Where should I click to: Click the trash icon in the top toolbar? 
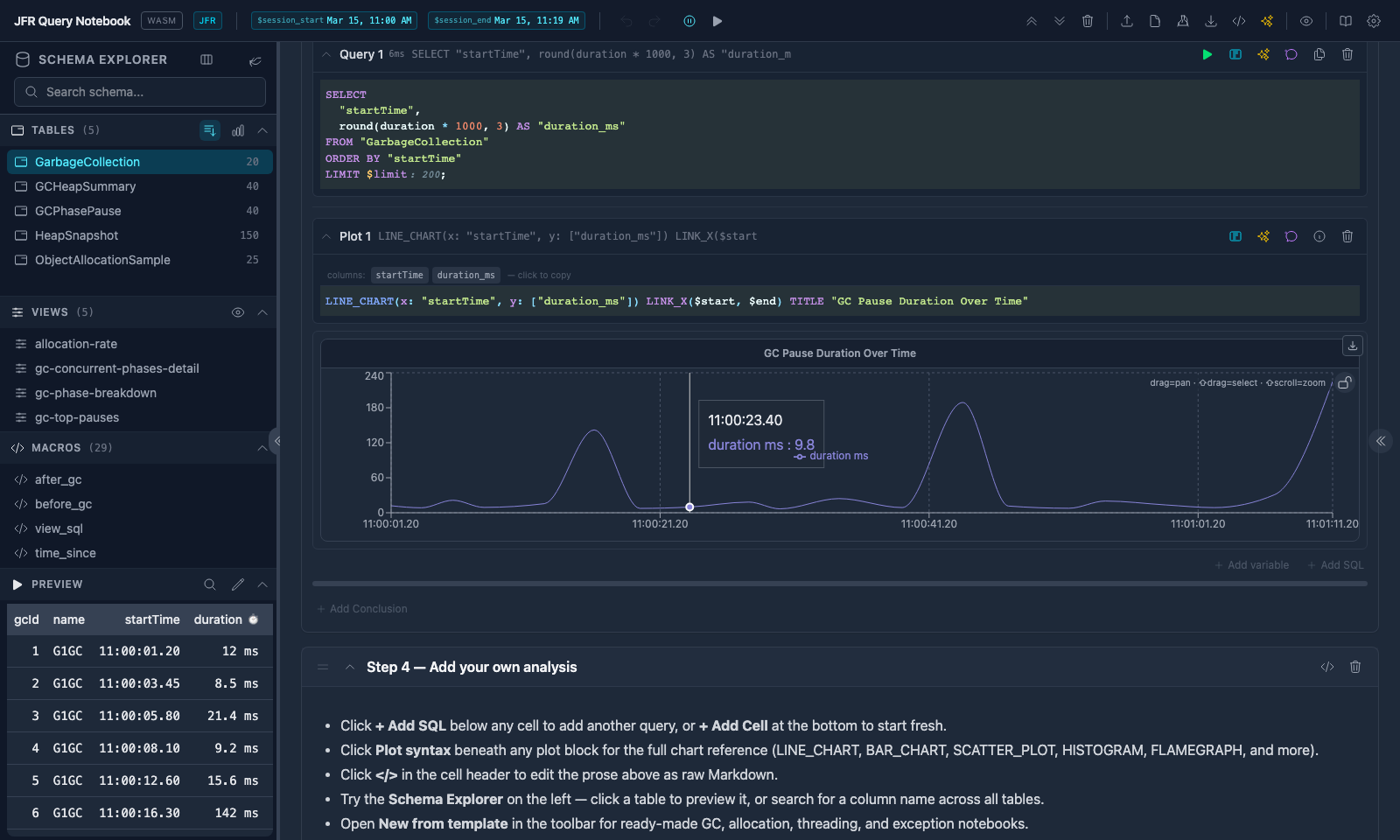click(x=1088, y=21)
